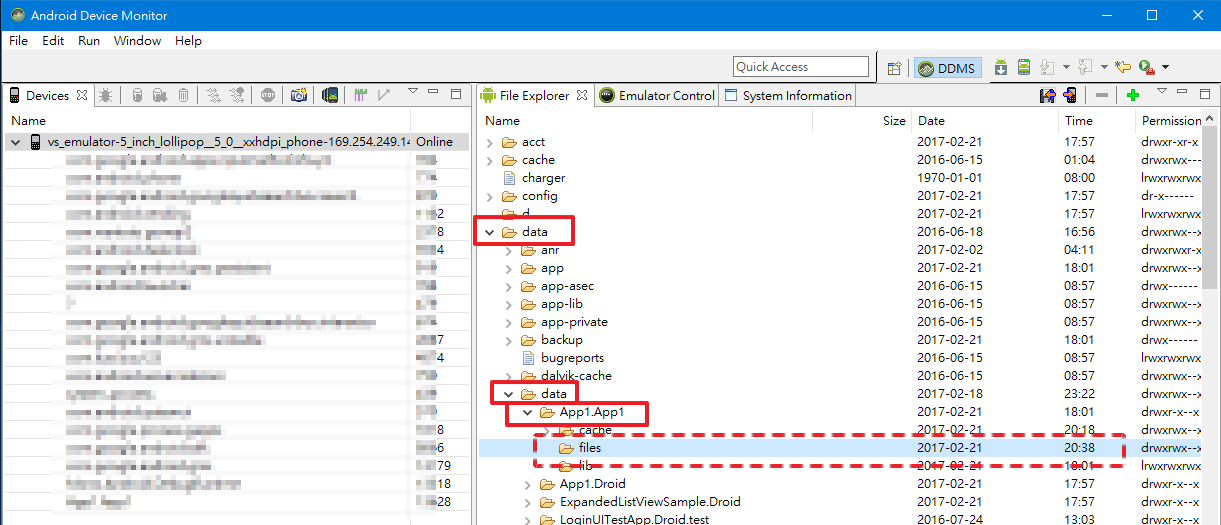The width and height of the screenshot is (1221, 525).
Task: Click the Run External Tools icon
Action: point(1146,67)
